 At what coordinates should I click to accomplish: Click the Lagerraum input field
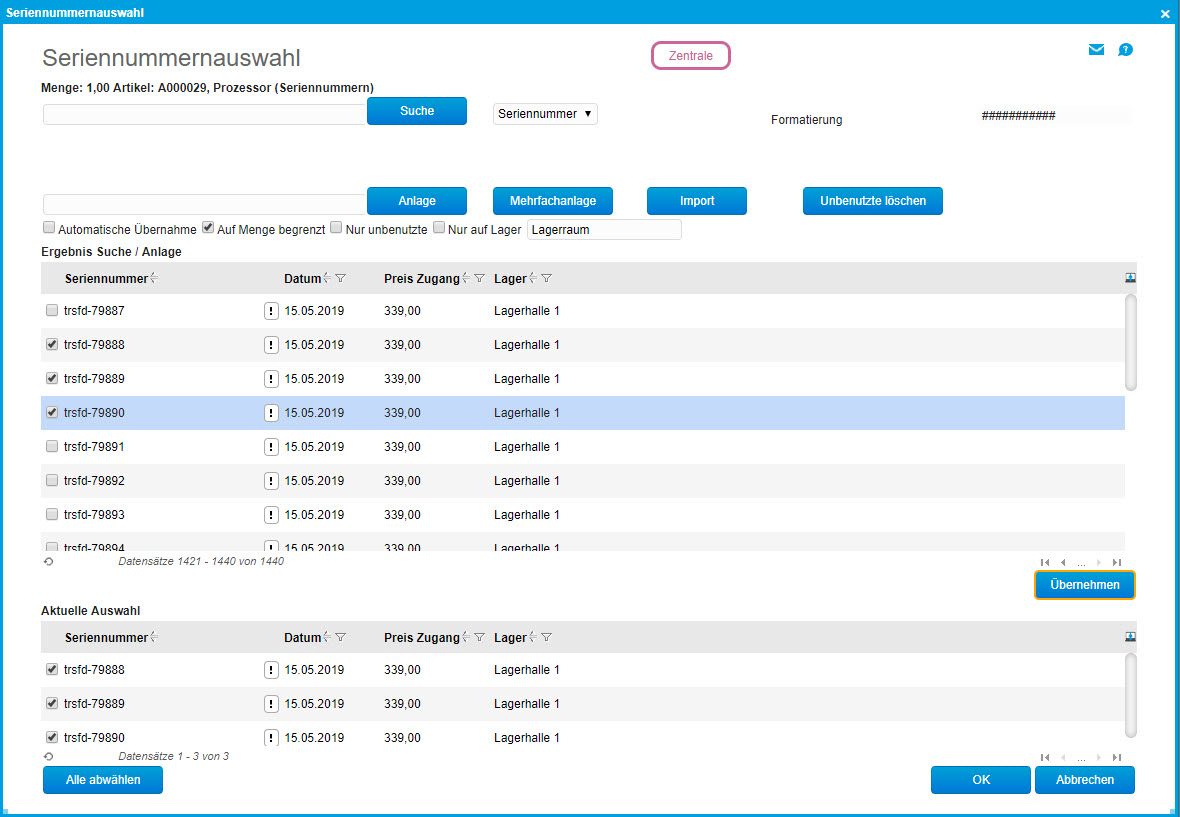(x=603, y=230)
